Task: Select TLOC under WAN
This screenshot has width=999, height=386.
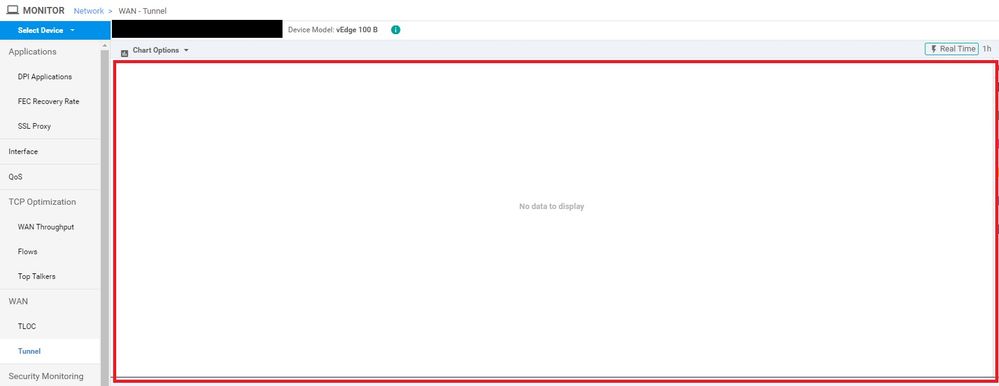Action: pos(27,326)
